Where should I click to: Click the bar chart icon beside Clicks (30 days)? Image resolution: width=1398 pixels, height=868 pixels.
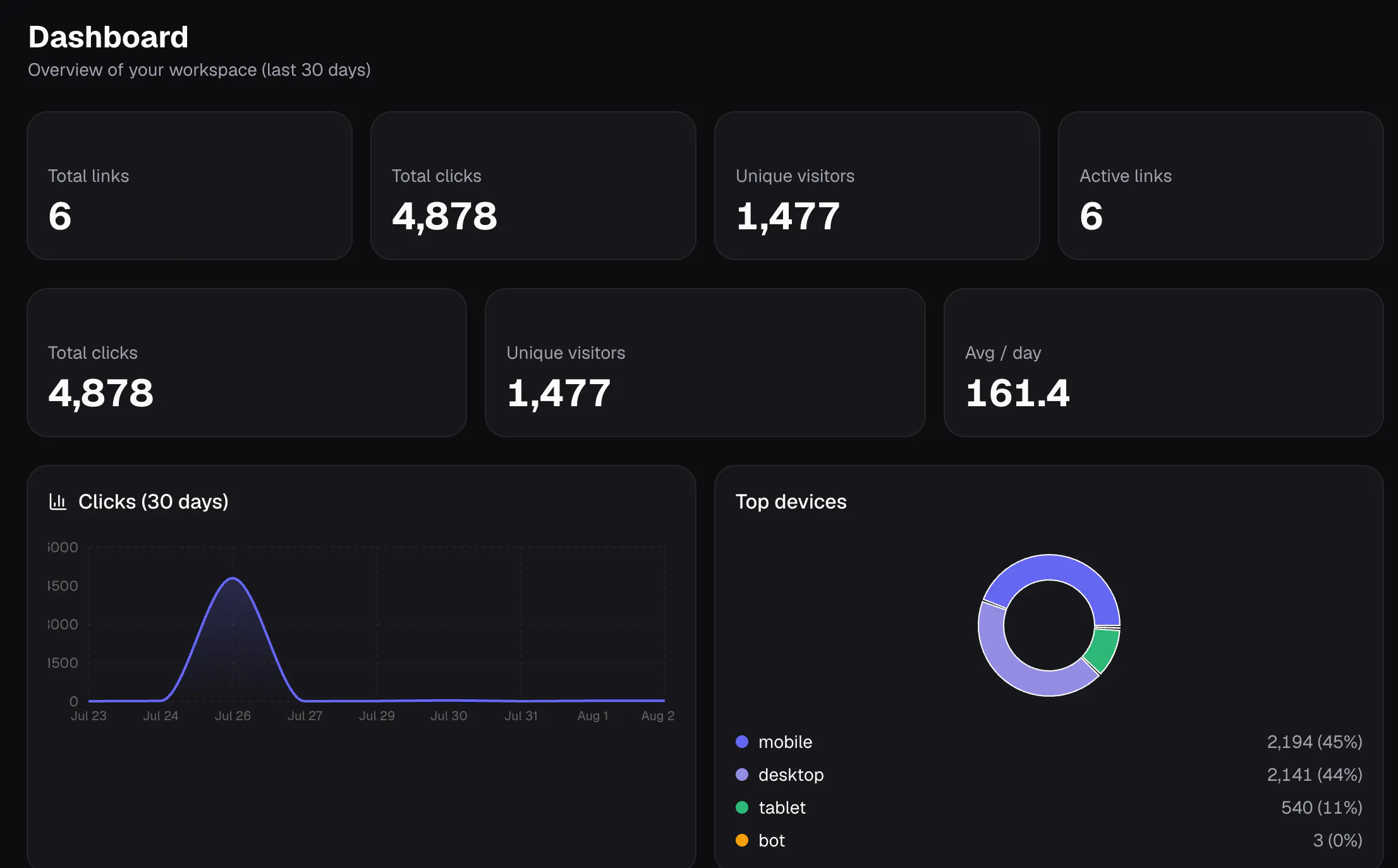coord(58,502)
